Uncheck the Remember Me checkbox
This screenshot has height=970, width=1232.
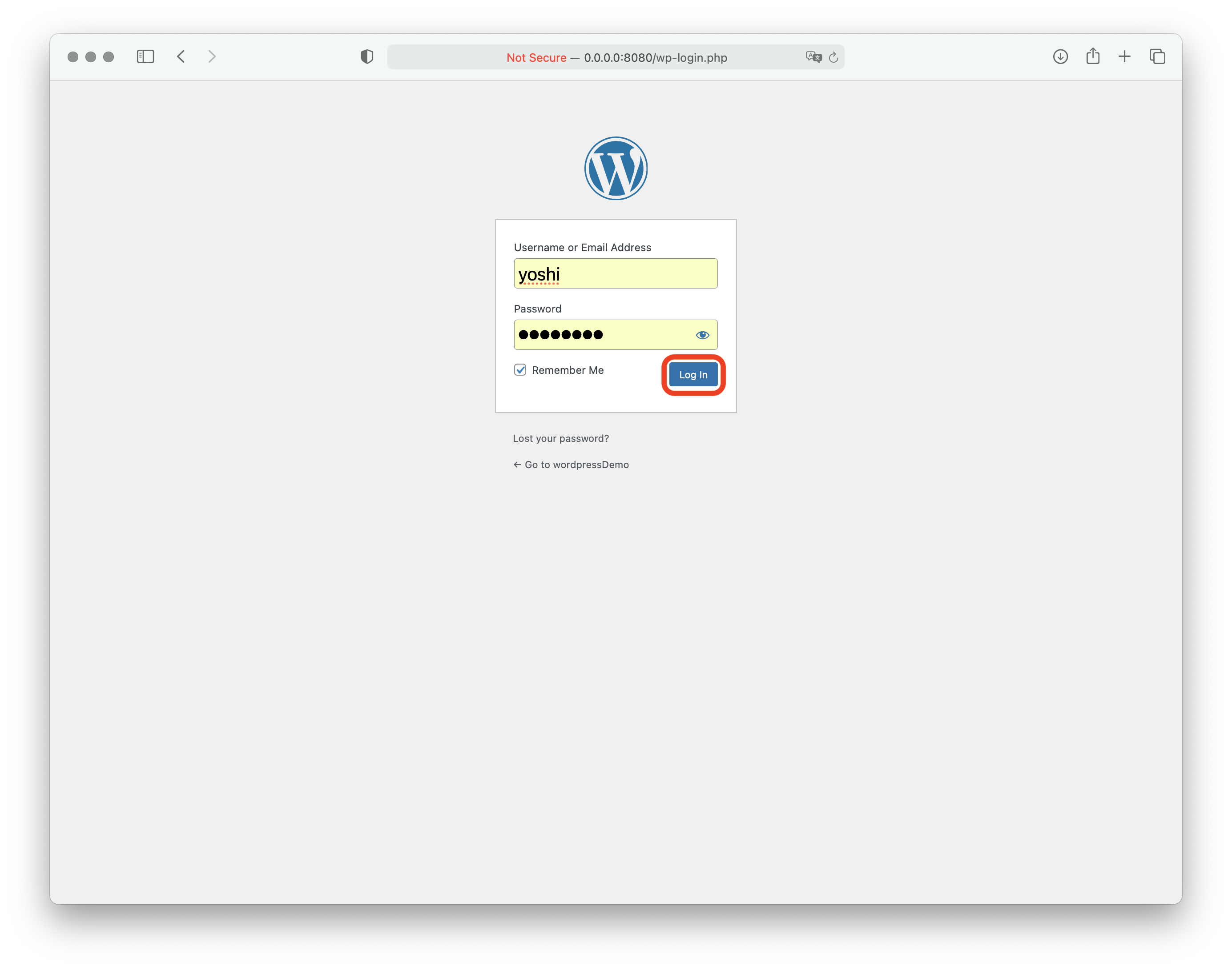(x=520, y=370)
